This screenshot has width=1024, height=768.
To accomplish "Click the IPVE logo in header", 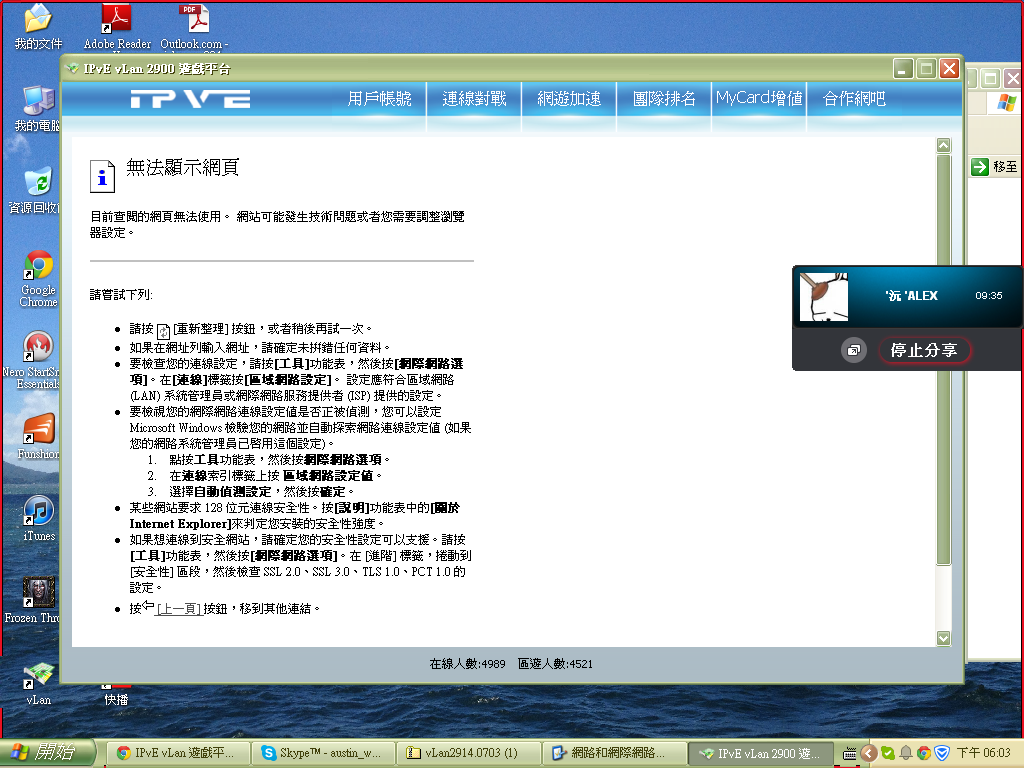I will [x=190, y=99].
